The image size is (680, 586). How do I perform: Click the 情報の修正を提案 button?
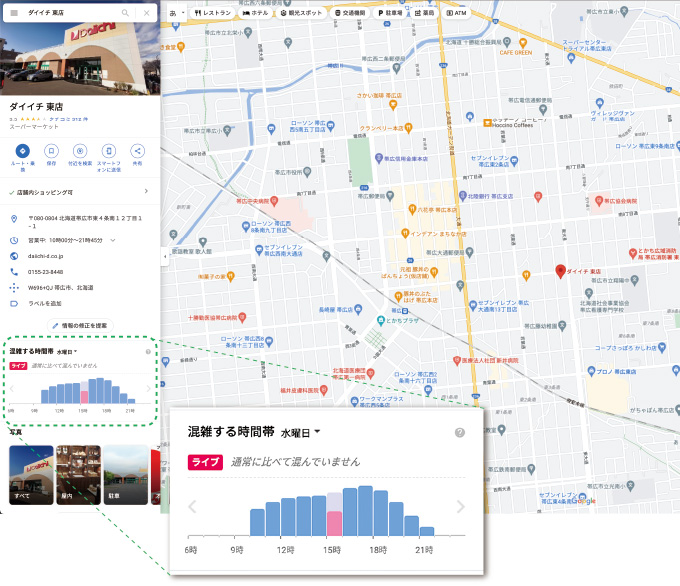point(80,325)
